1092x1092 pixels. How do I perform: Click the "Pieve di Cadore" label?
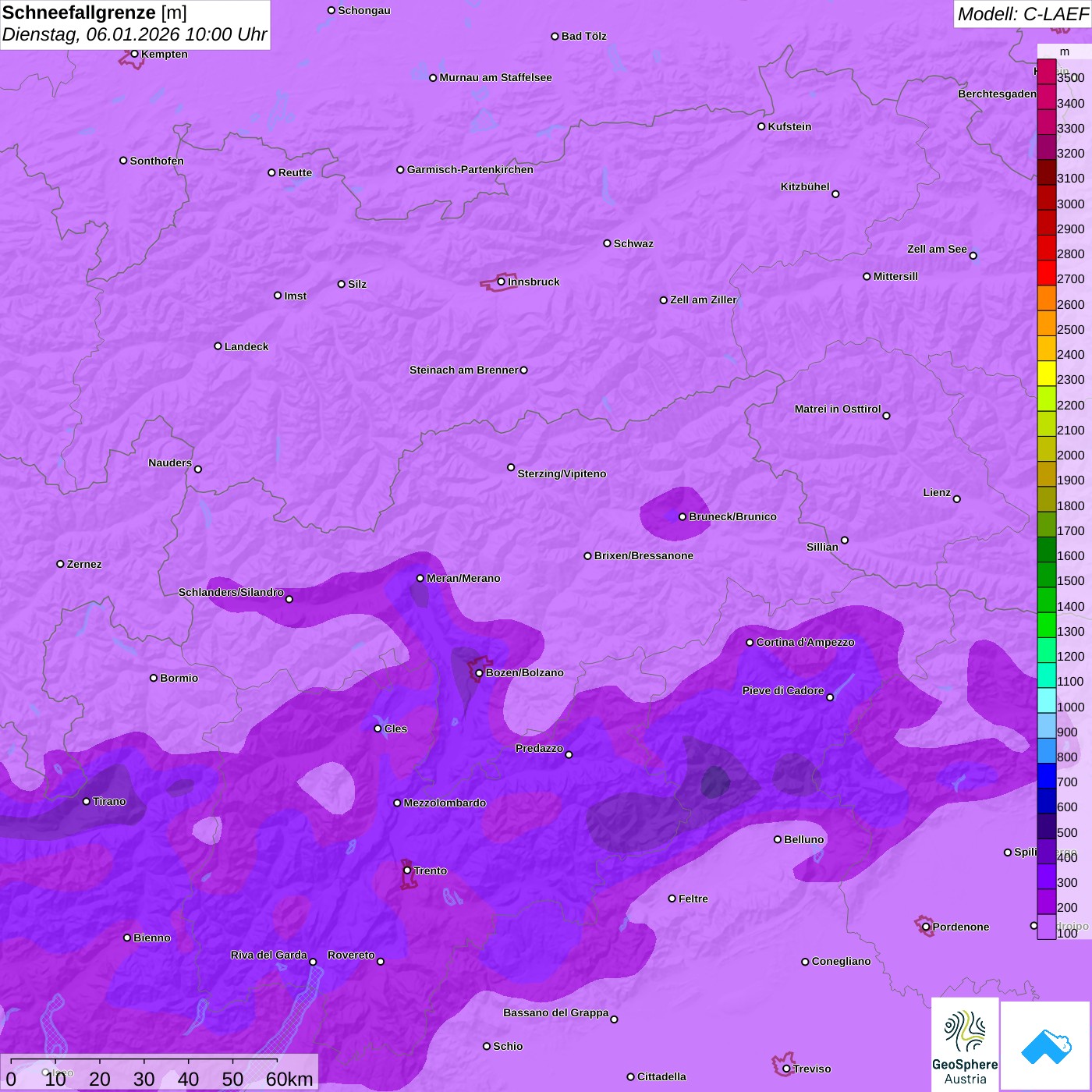[x=783, y=690]
